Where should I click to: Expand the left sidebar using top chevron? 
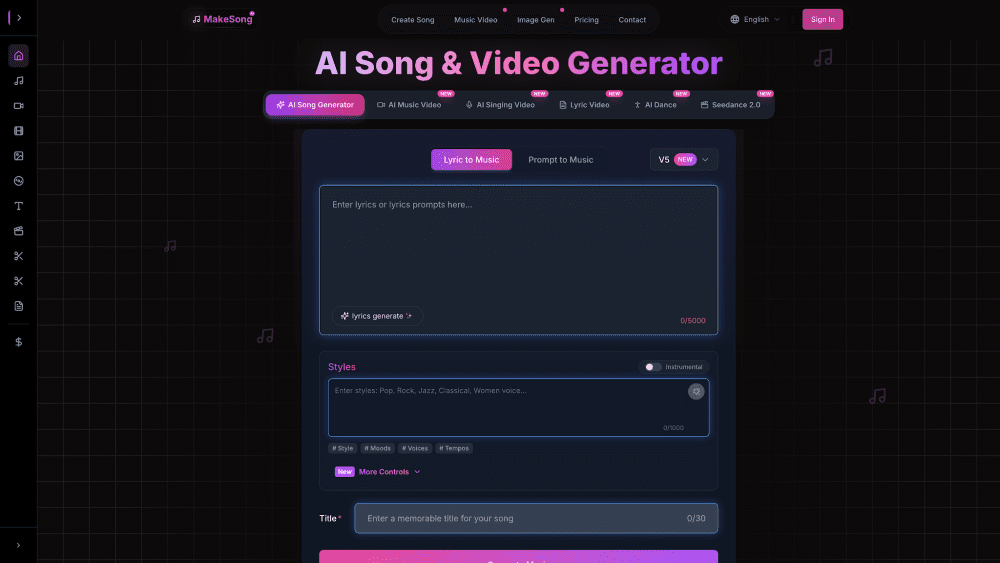pyautogui.click(x=19, y=18)
